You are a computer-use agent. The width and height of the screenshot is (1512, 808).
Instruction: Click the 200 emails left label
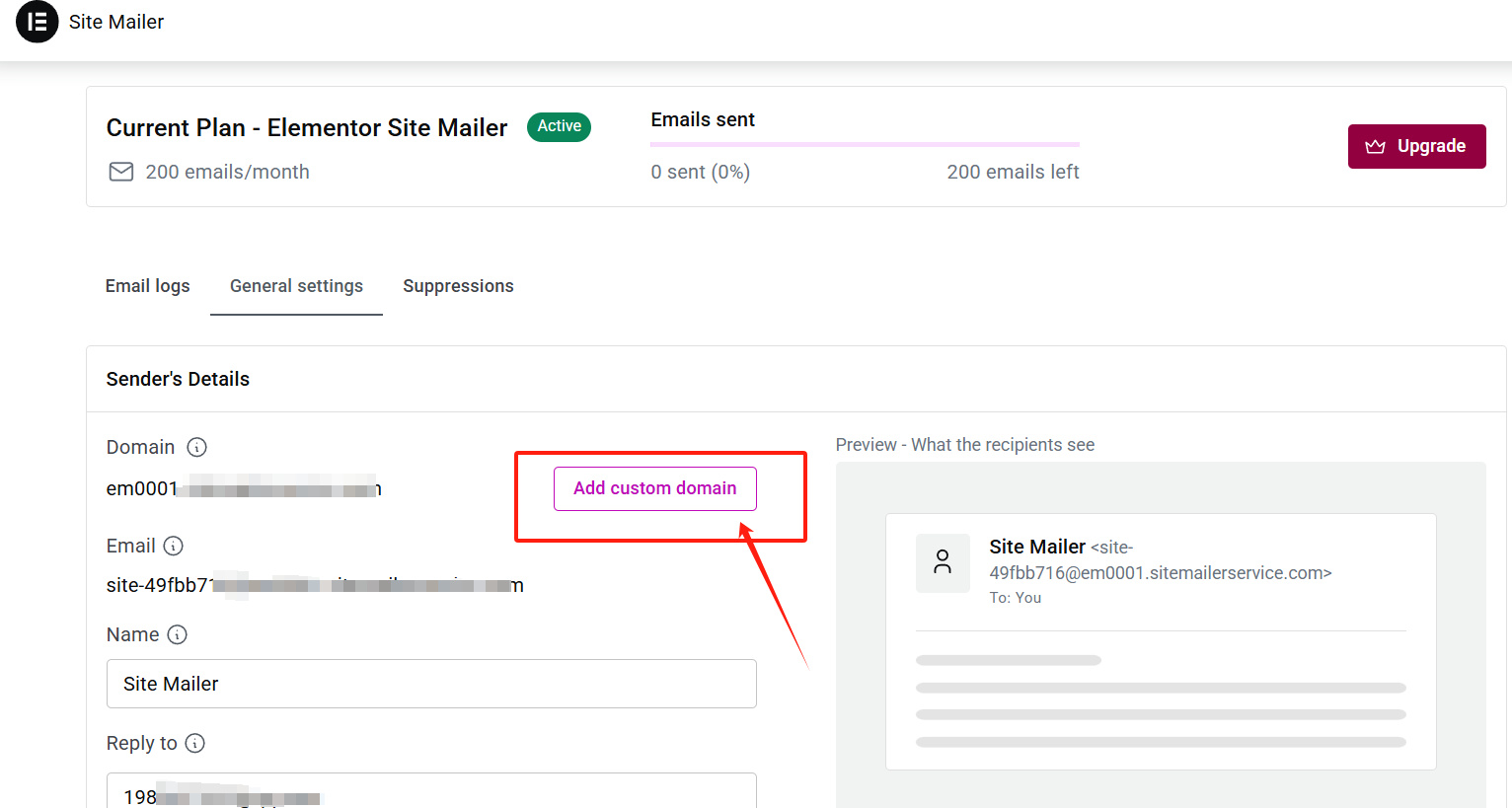pos(1013,172)
